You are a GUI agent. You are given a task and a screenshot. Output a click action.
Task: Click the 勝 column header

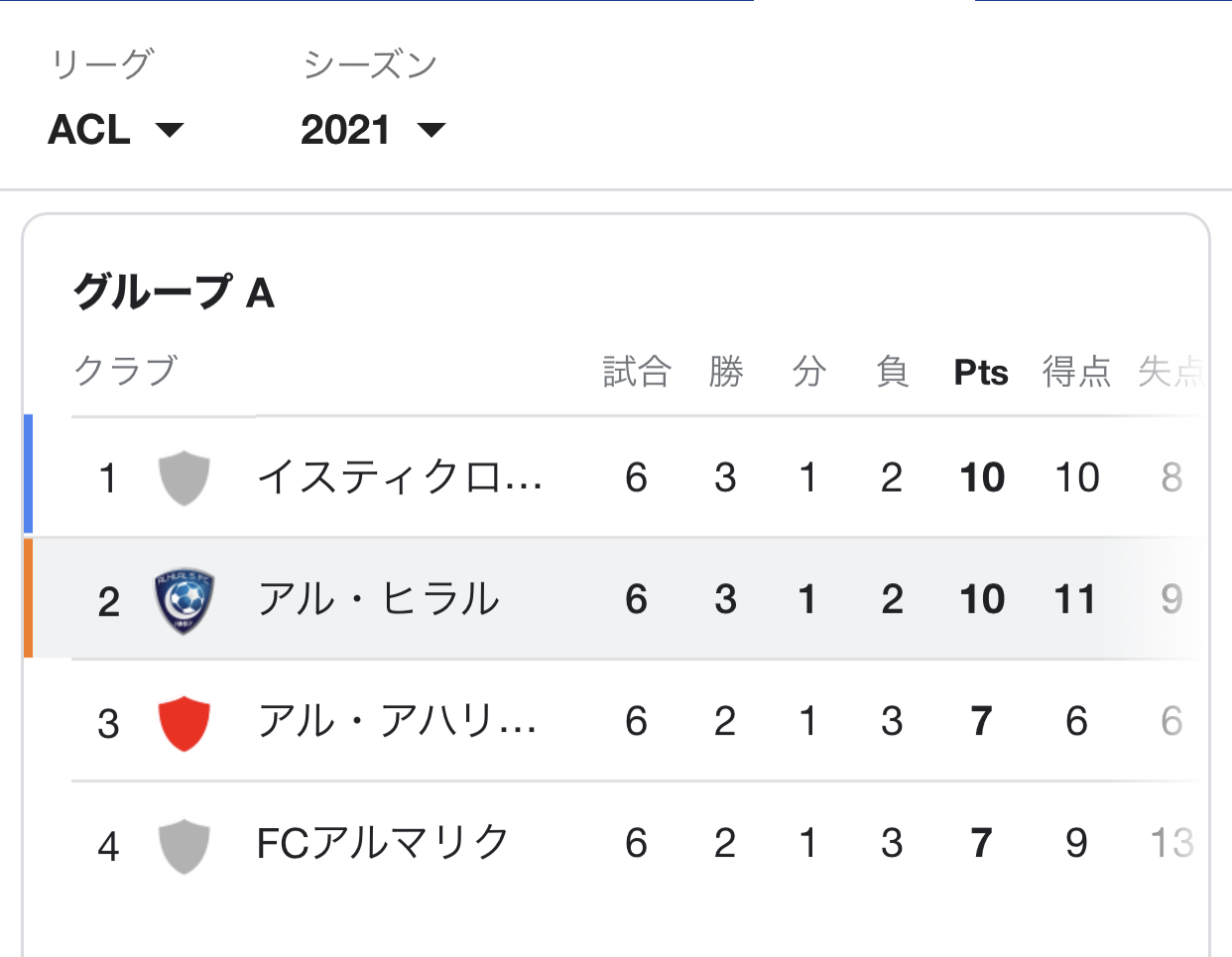click(x=725, y=373)
